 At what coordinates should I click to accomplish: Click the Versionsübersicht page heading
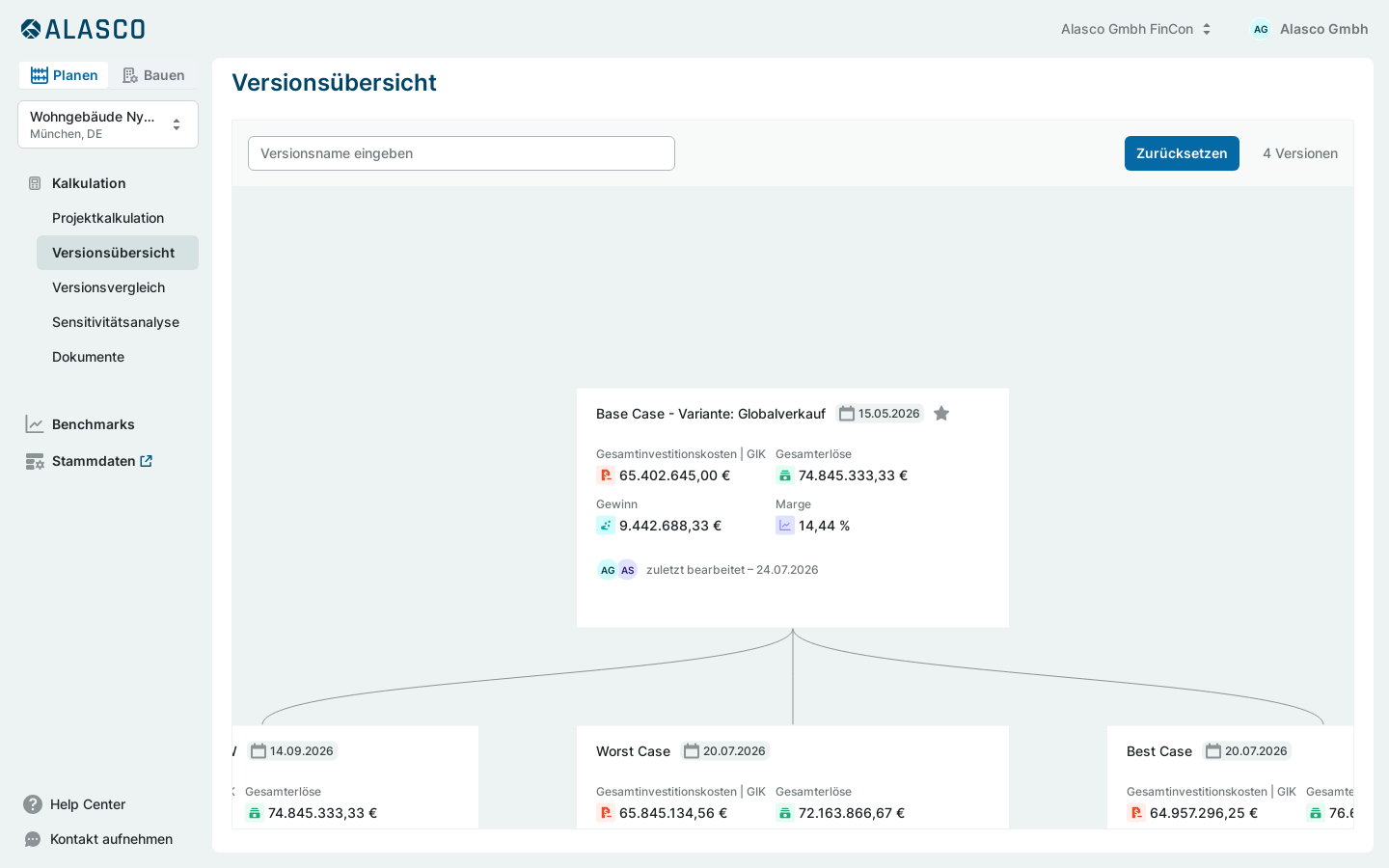pyautogui.click(x=334, y=83)
